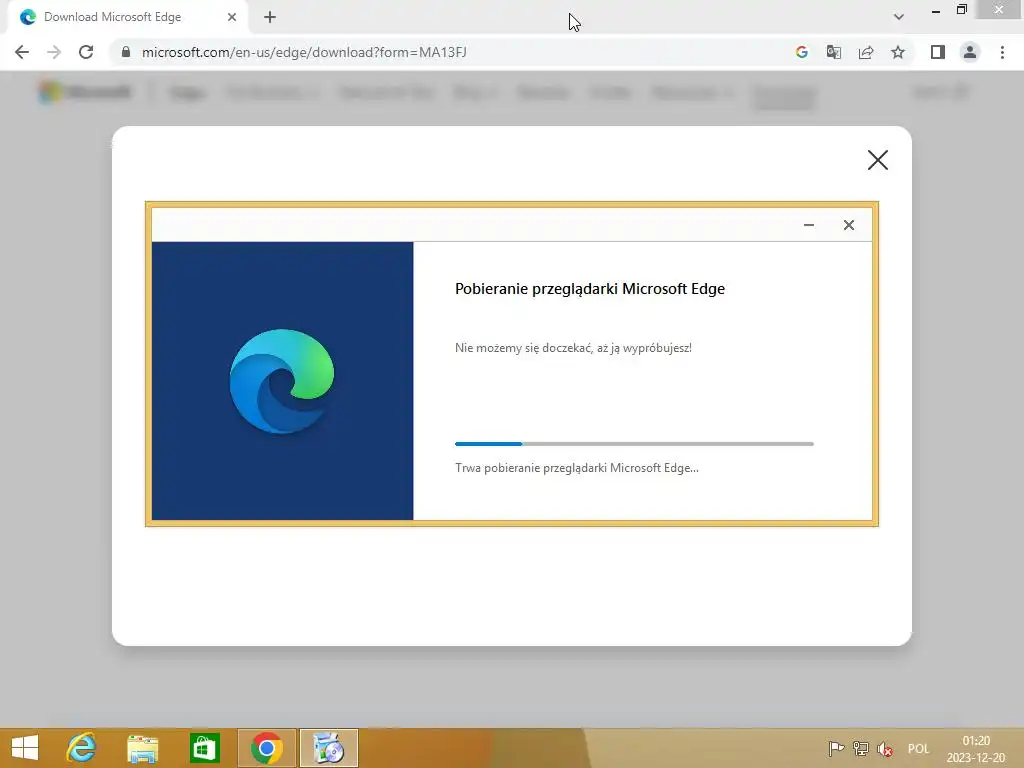Close the Edge installer window
The width and height of the screenshot is (1024, 768).
(x=848, y=225)
